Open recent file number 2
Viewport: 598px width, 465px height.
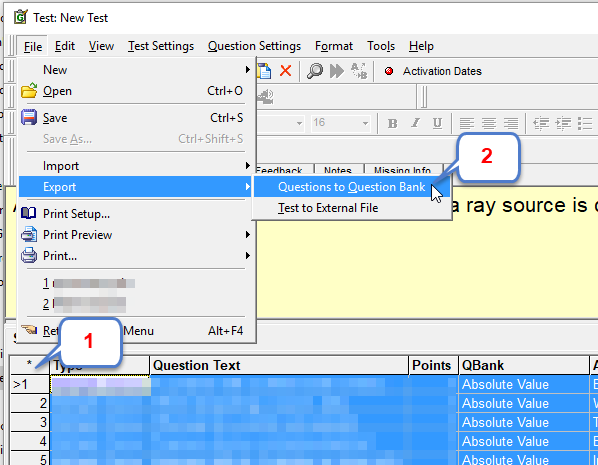tap(135, 304)
